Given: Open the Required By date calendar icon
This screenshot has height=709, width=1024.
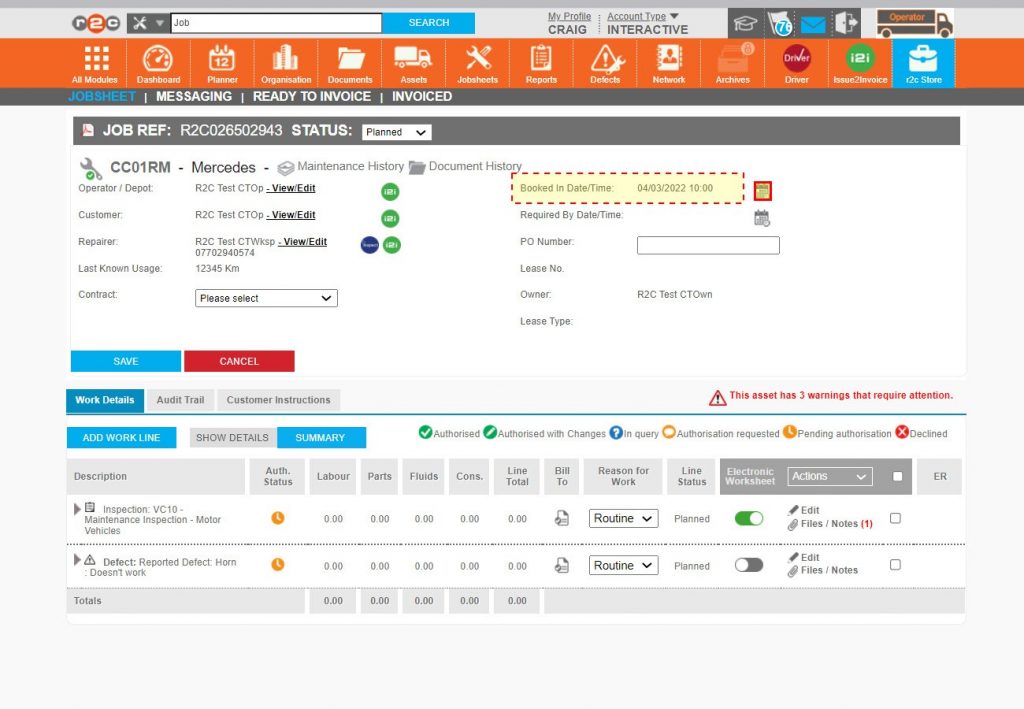Looking at the screenshot, I should 762,218.
